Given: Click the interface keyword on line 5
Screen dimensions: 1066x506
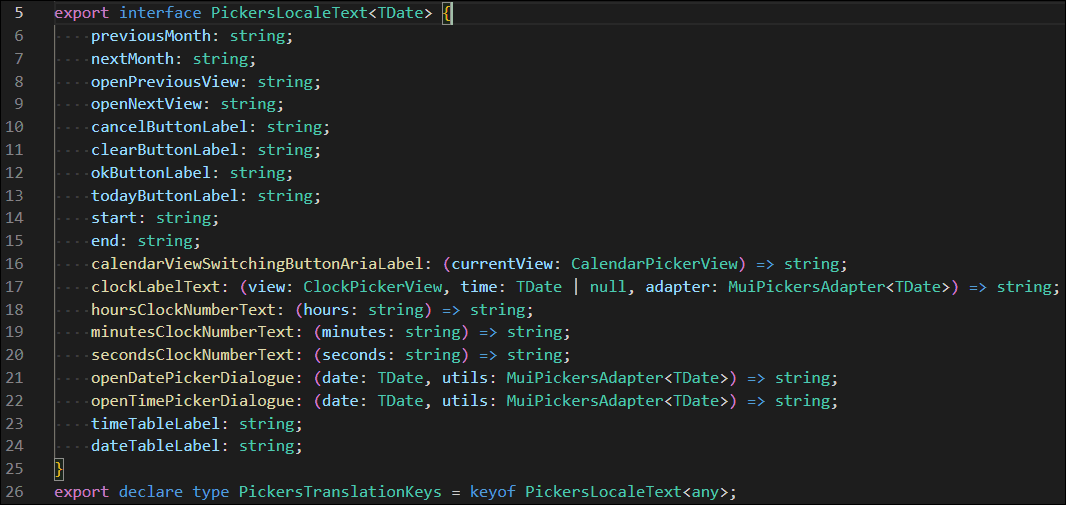Looking at the screenshot, I should point(160,13).
